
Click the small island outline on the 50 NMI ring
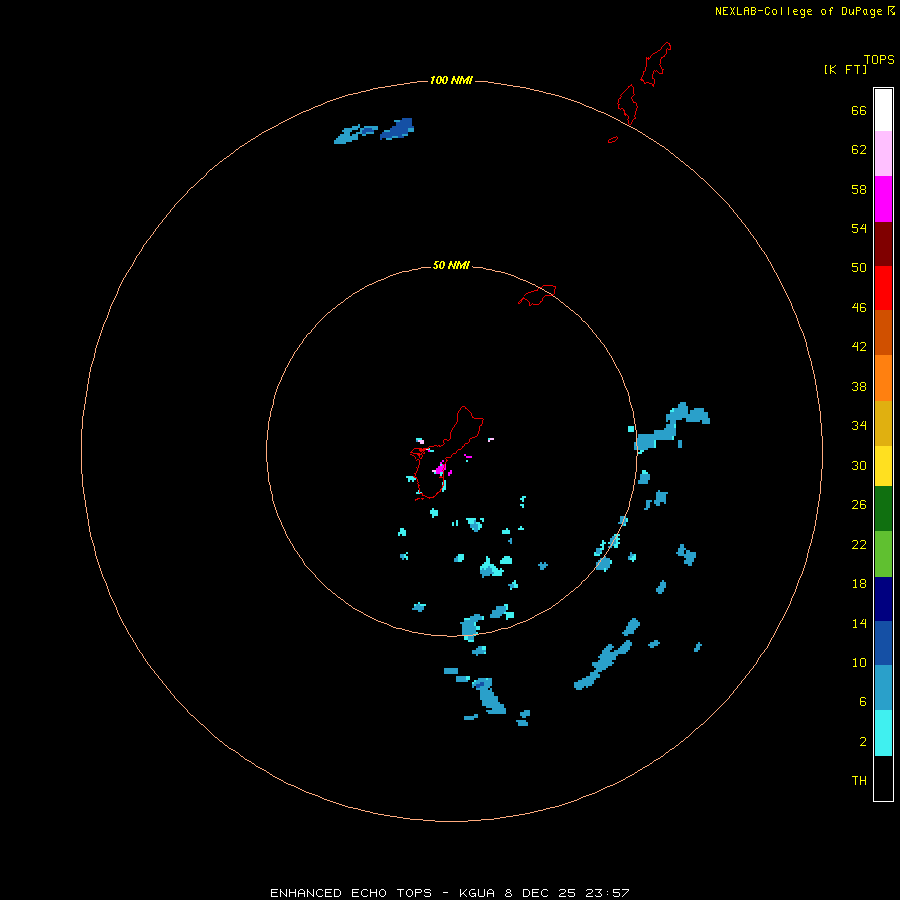(x=537, y=295)
